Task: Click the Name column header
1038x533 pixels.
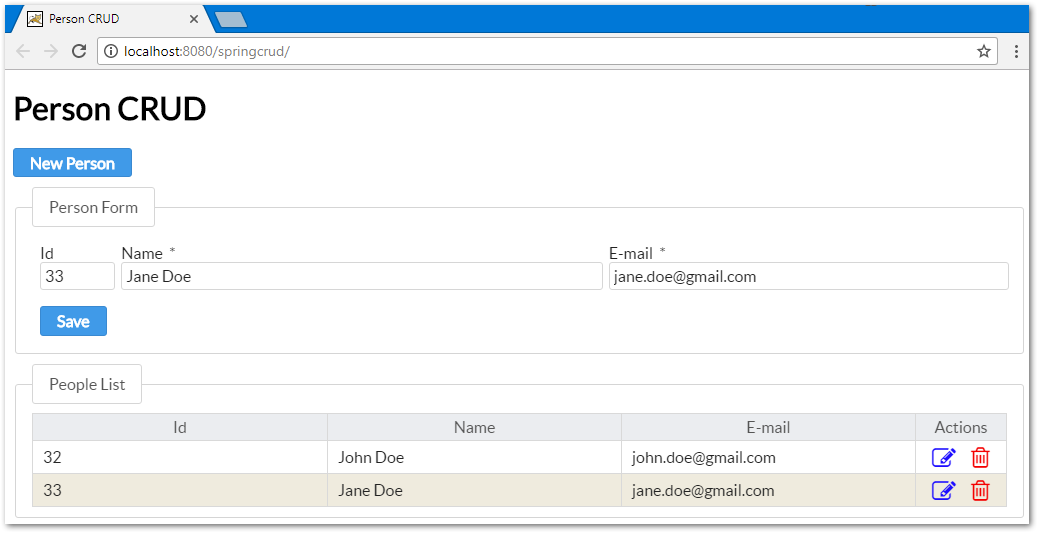Action: tap(474, 427)
